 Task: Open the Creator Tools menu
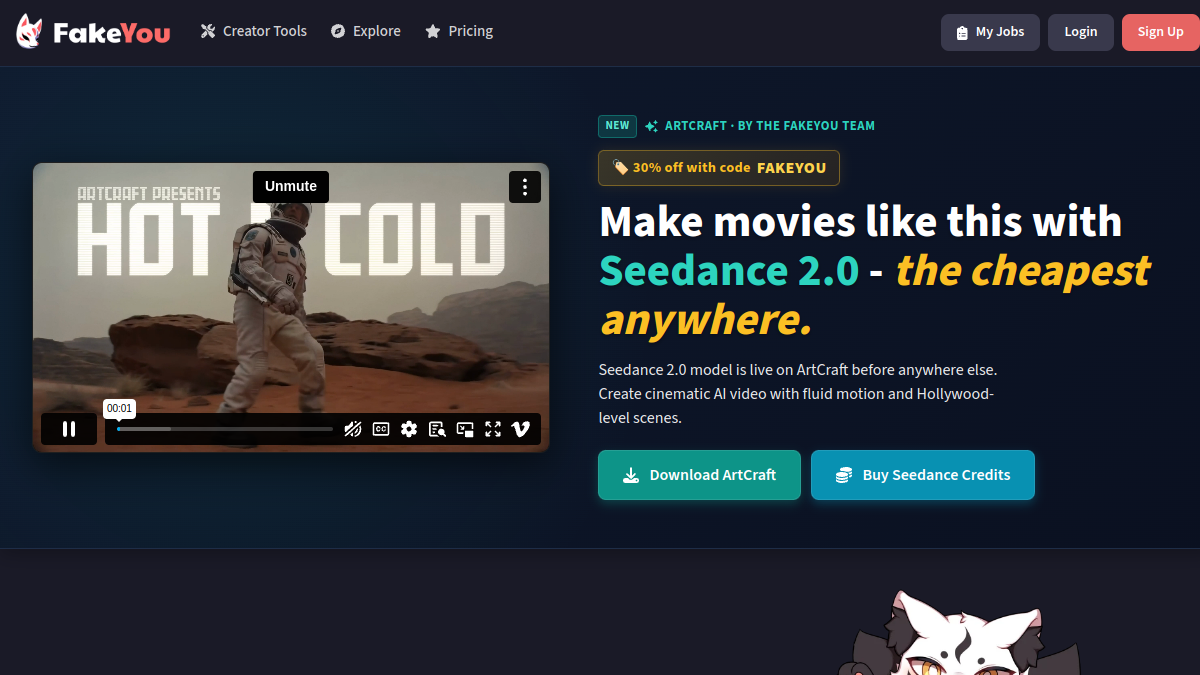point(254,31)
